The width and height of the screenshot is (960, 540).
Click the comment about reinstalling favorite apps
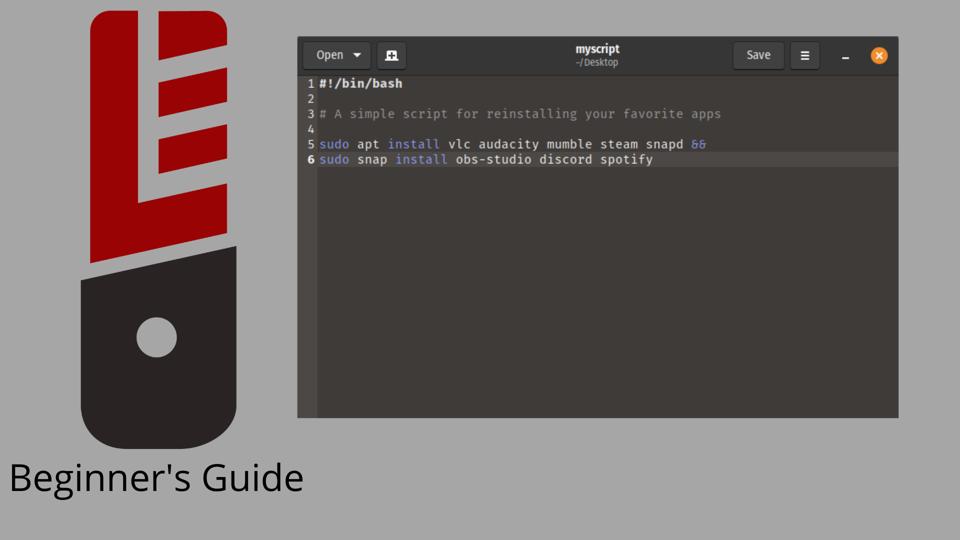(520, 114)
